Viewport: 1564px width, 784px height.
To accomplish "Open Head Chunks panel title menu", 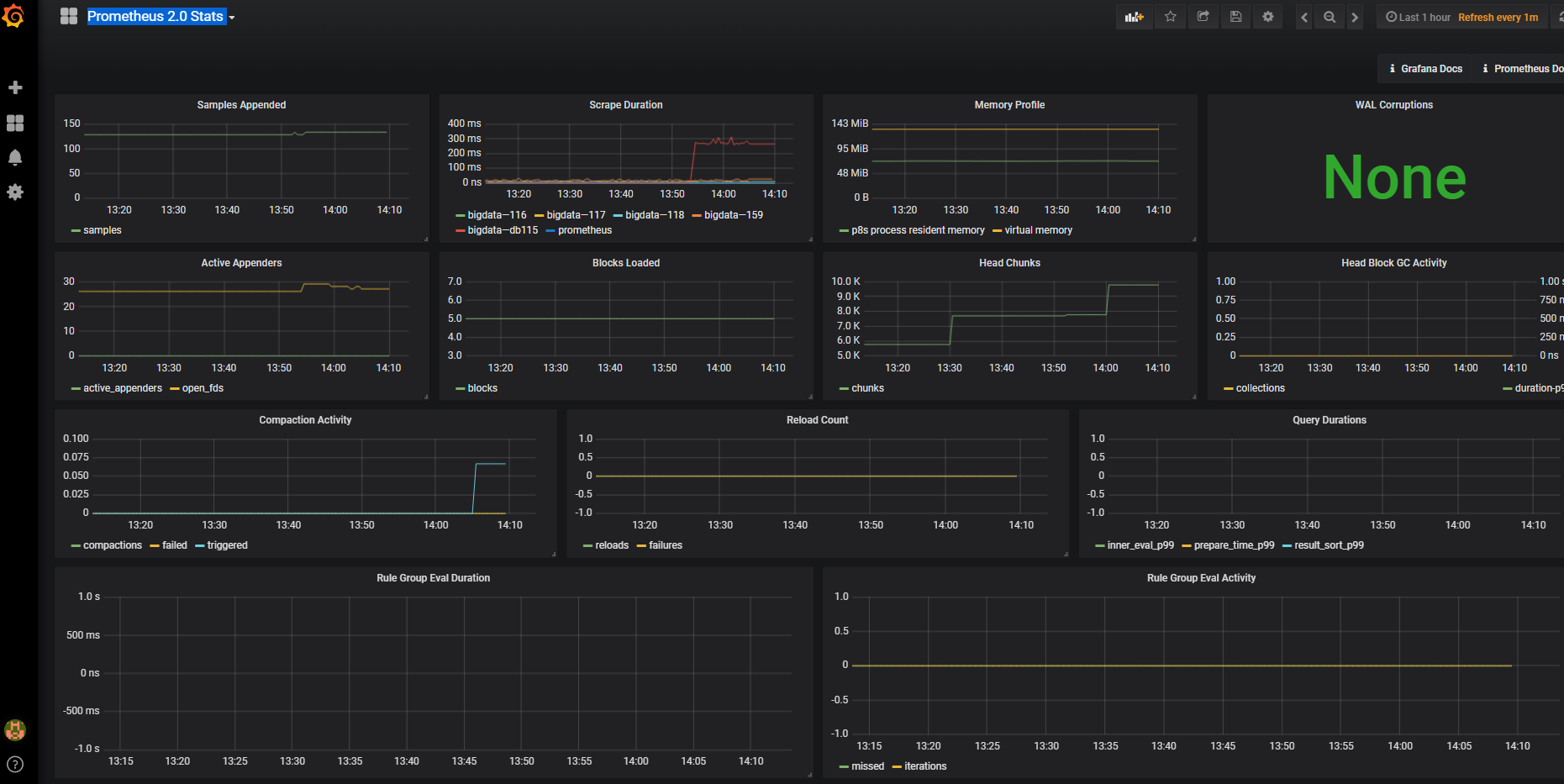I will (x=1009, y=263).
